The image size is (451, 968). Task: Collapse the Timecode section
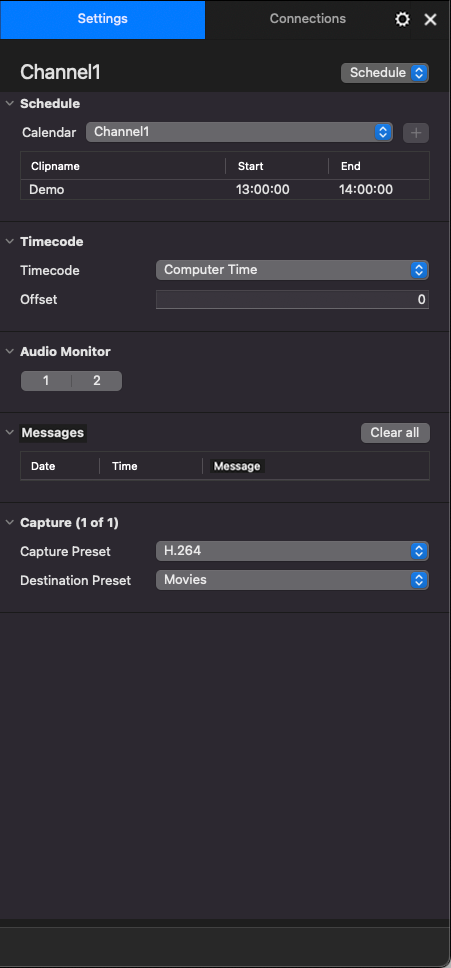9,241
